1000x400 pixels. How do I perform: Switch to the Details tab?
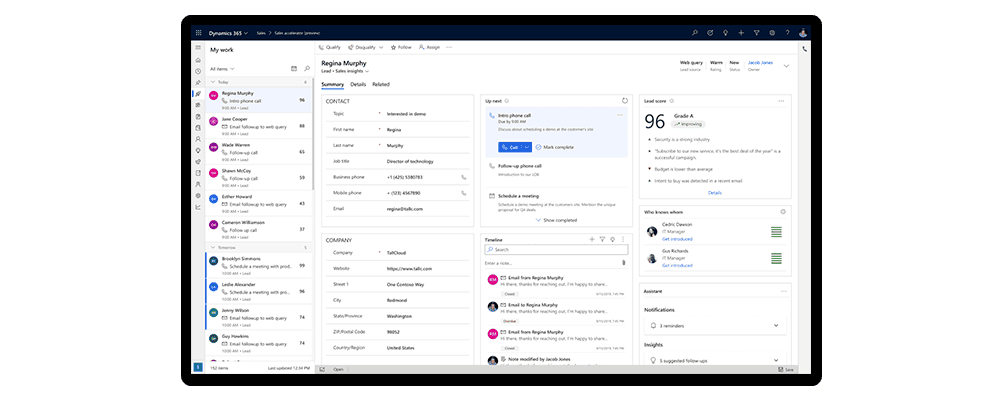click(x=358, y=84)
